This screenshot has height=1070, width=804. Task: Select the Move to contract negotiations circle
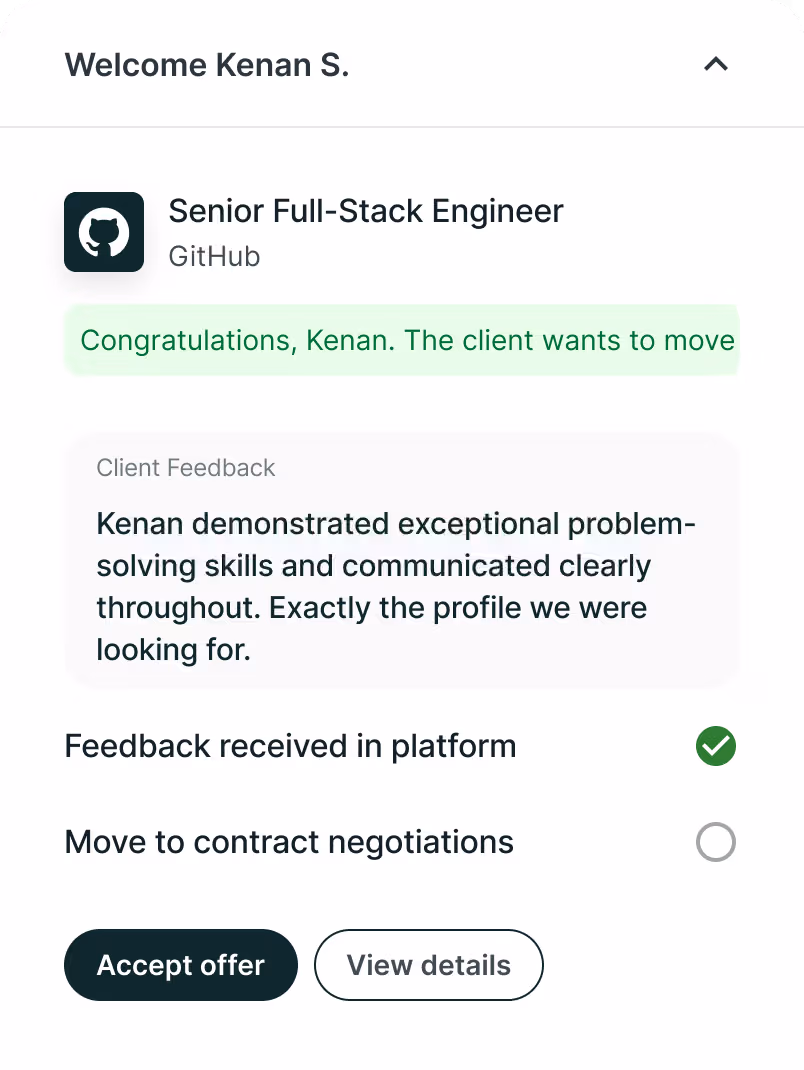point(715,842)
